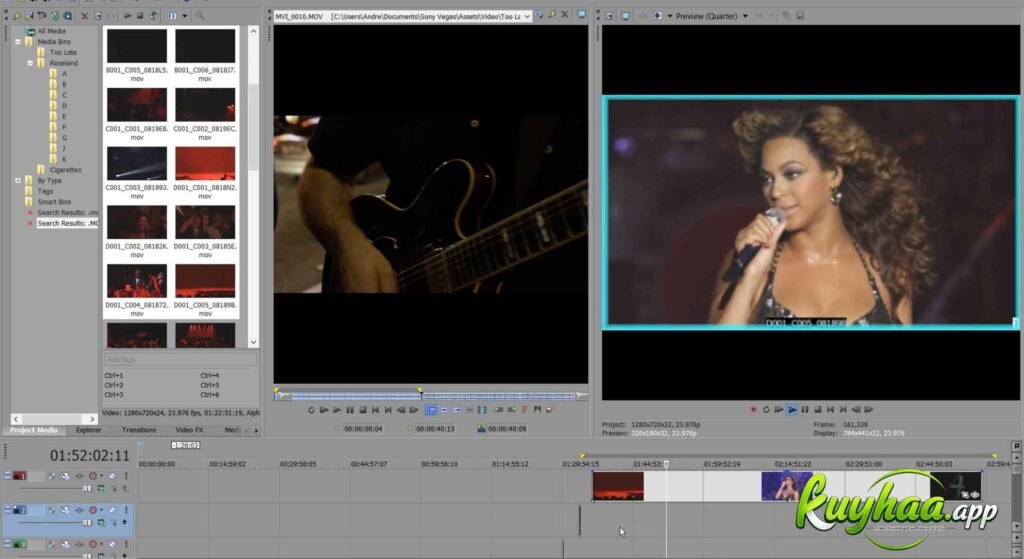1024x559 pixels.
Task: Click trimmer Add to timeline from cursor icon
Action: point(444,410)
